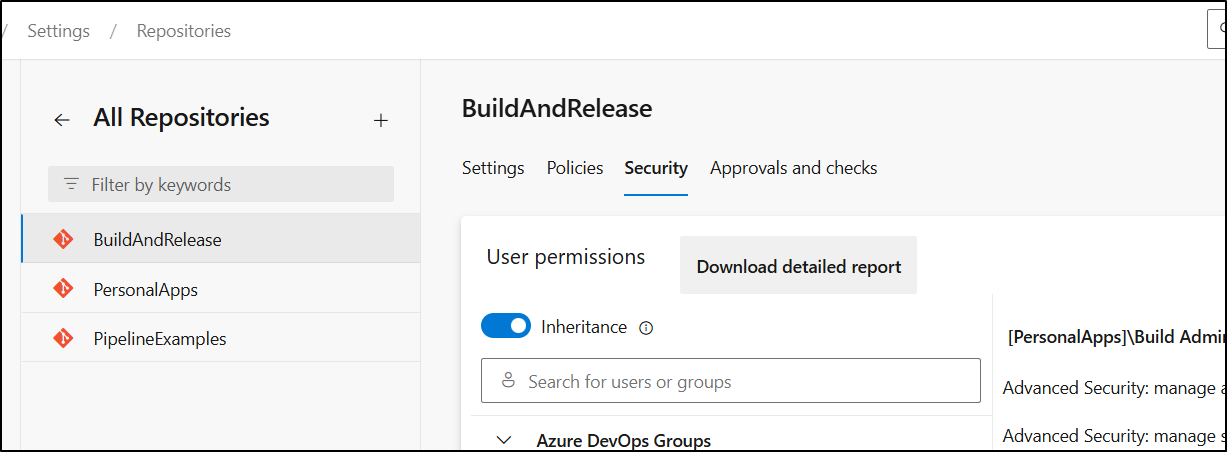The height and width of the screenshot is (452, 1227).
Task: Click the git icon next to PipelineExamples
Action: (x=63, y=338)
